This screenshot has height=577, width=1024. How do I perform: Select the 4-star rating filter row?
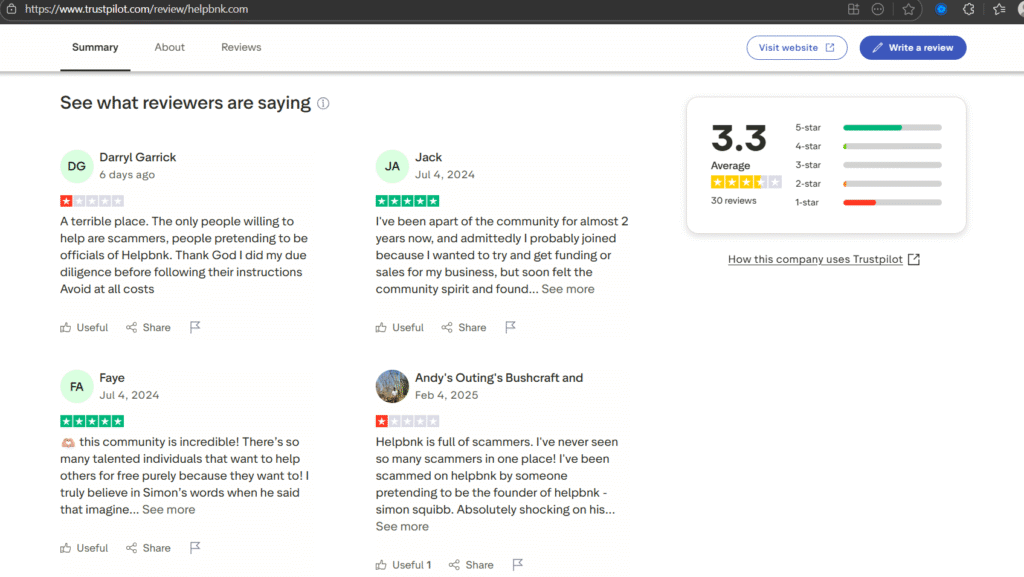[x=868, y=147]
